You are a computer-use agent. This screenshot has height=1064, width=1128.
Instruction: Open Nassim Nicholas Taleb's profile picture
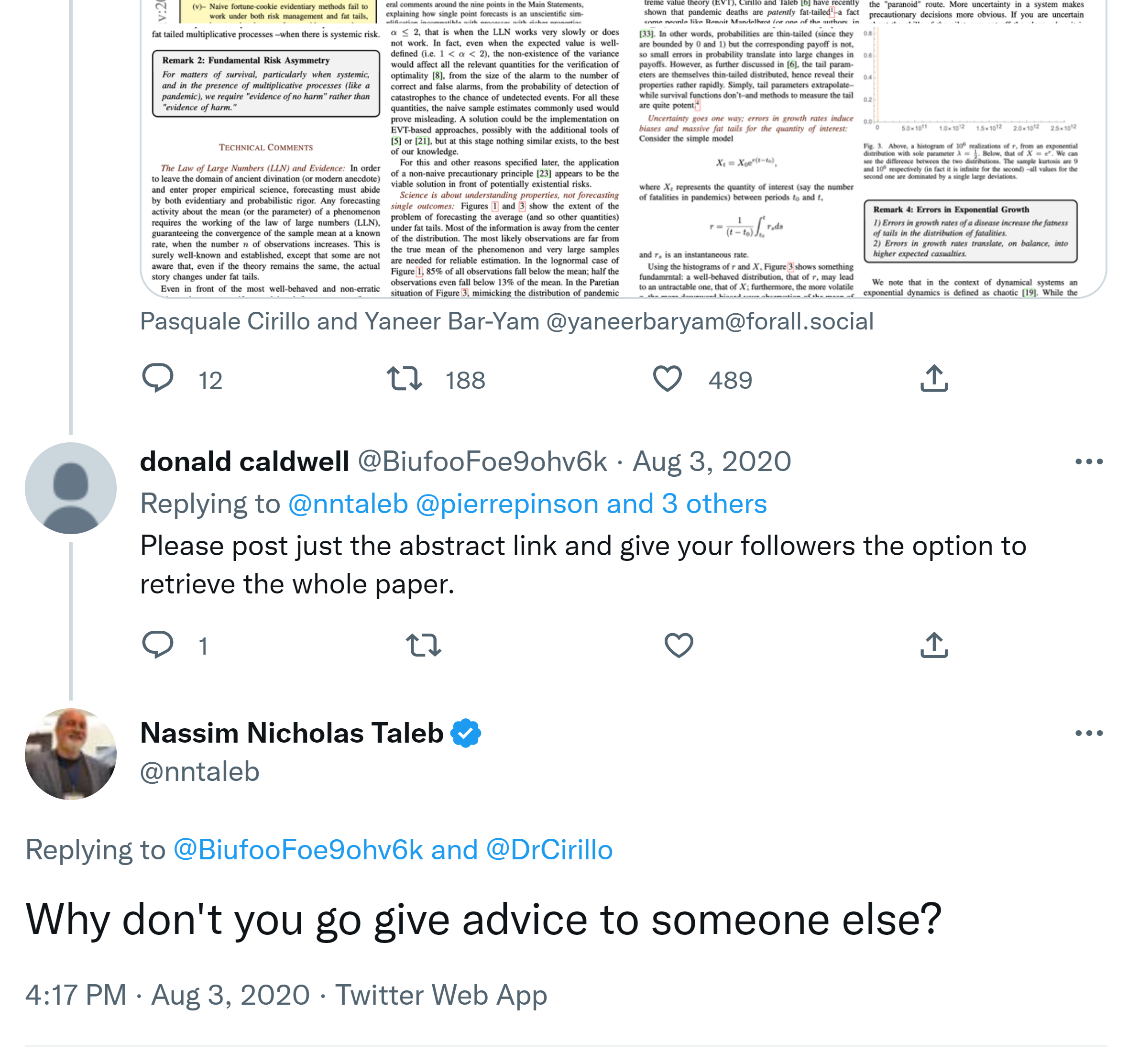click(71, 754)
